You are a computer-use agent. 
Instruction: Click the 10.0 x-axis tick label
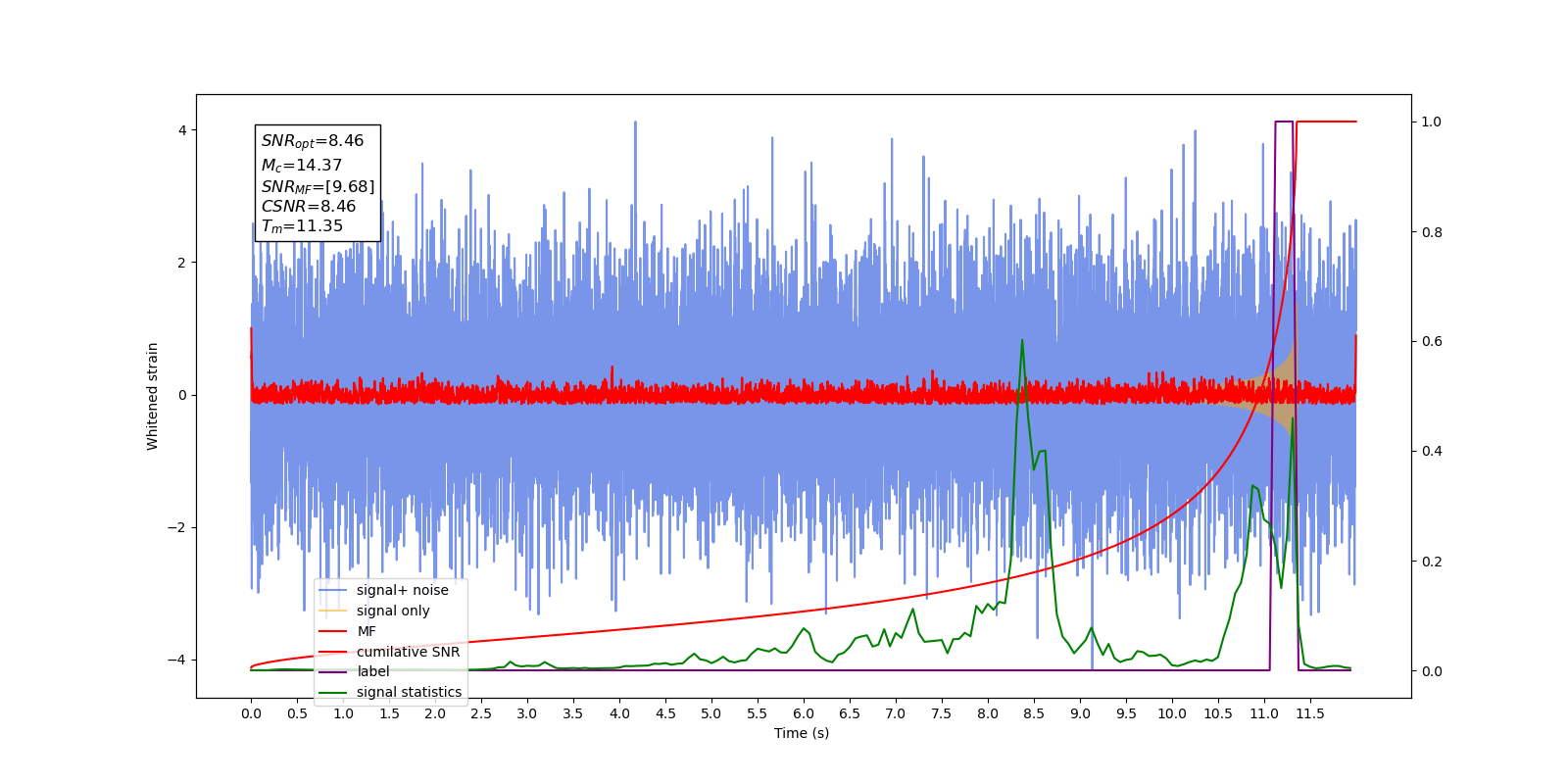(x=1172, y=713)
